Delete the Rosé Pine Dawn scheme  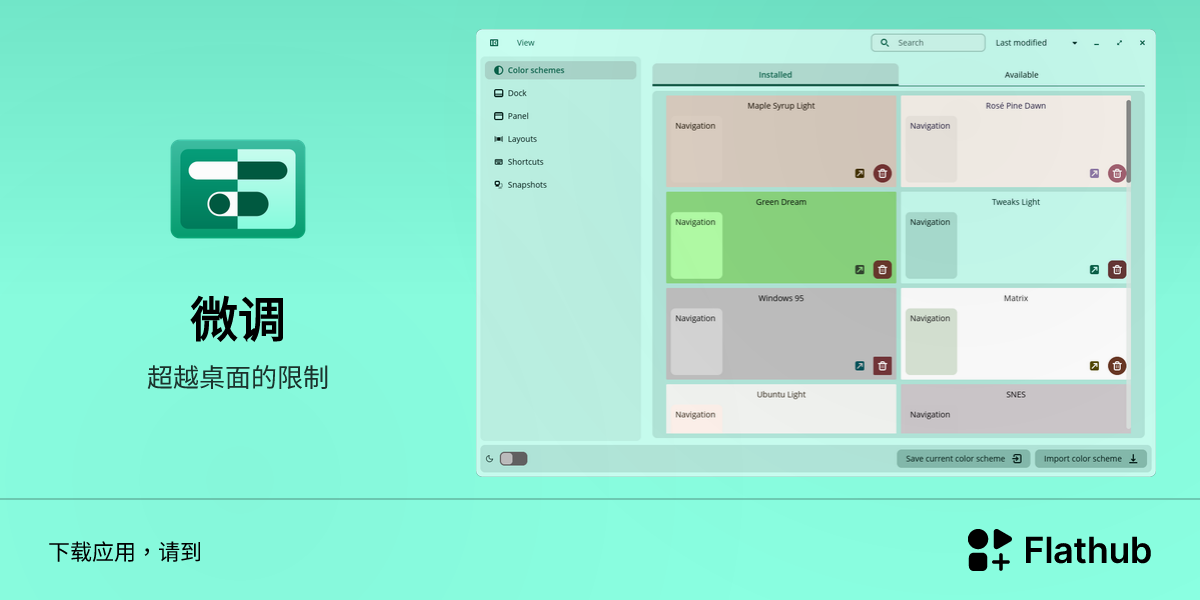click(1117, 173)
